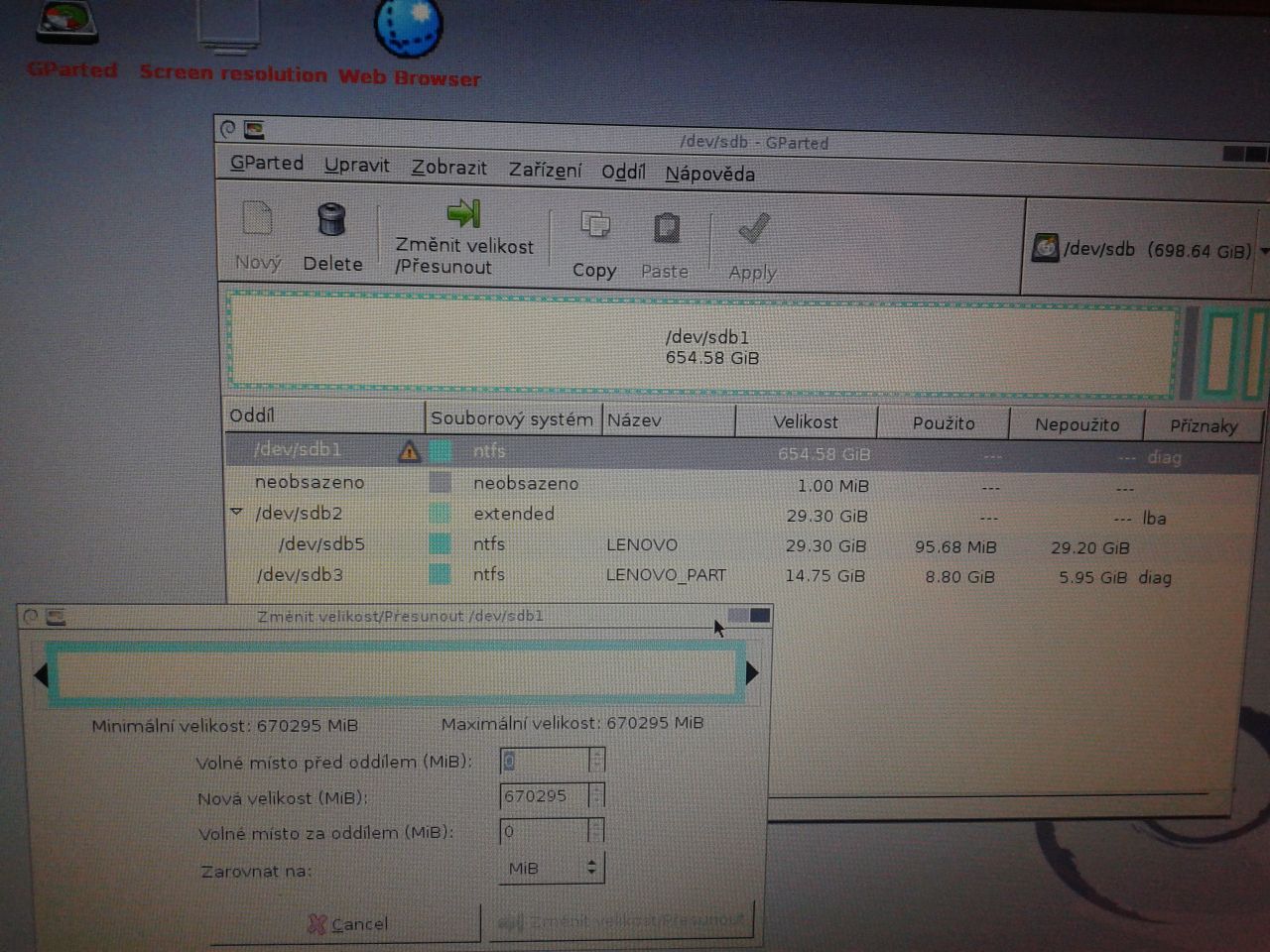Click the Nová velikost input field
This screenshot has height=952, width=1270.
(x=545, y=795)
